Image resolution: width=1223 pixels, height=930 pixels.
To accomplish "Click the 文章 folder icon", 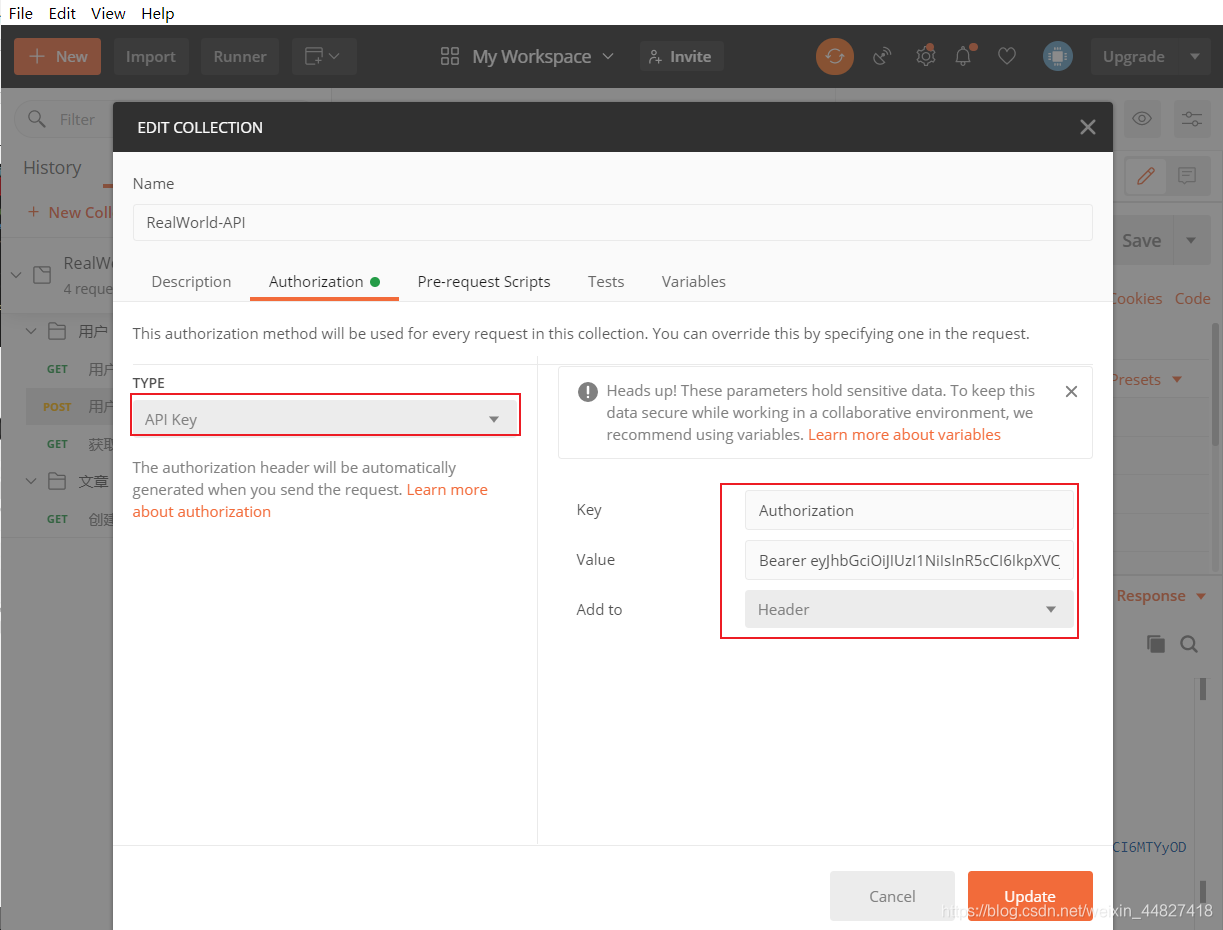I will (57, 481).
